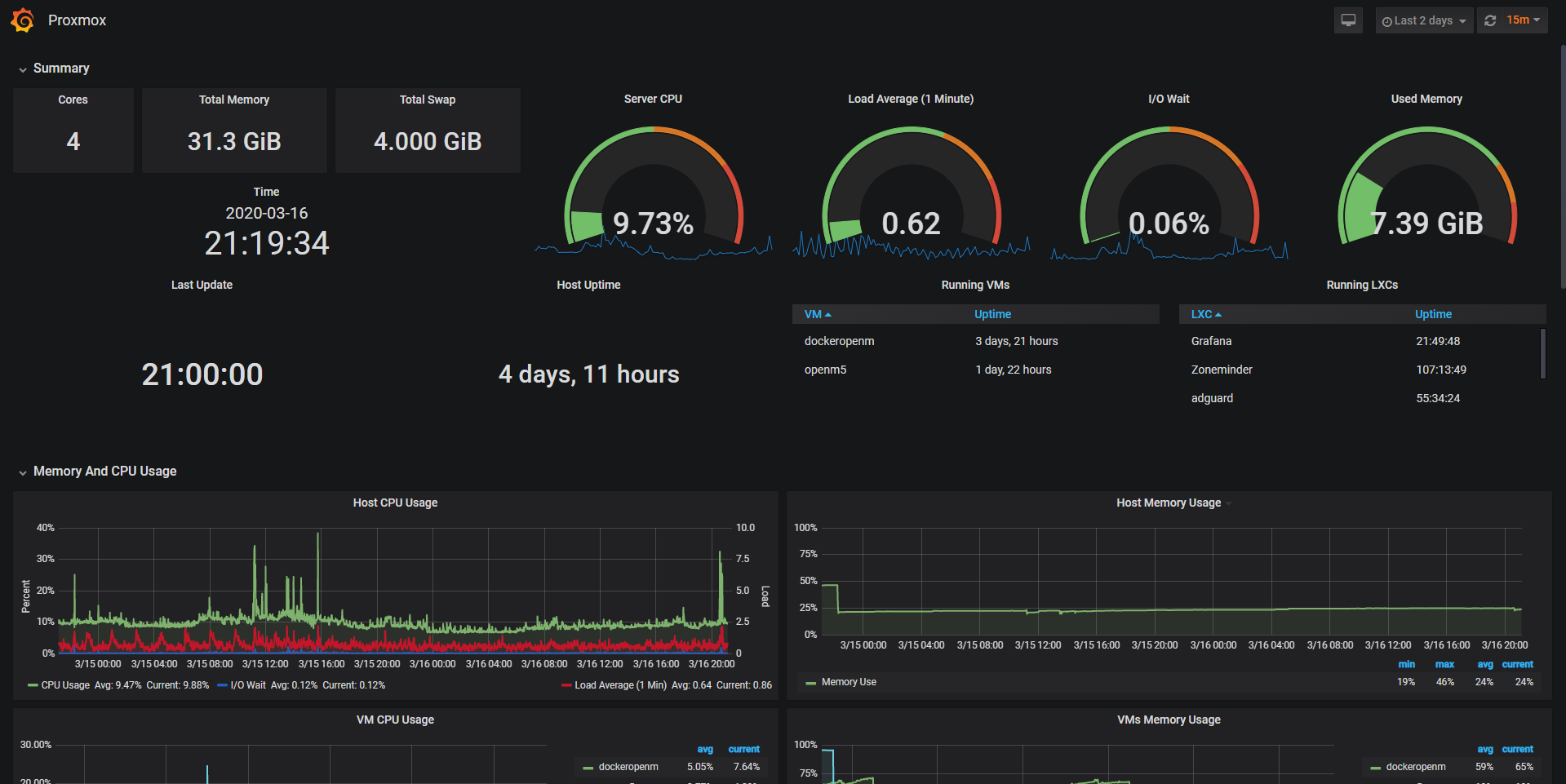Click the Last Update value 21:00:00

click(x=202, y=374)
